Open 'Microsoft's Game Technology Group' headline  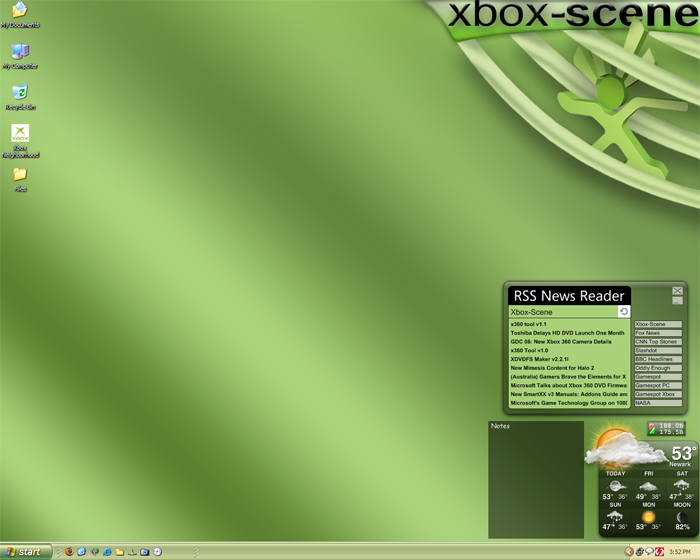(x=569, y=403)
